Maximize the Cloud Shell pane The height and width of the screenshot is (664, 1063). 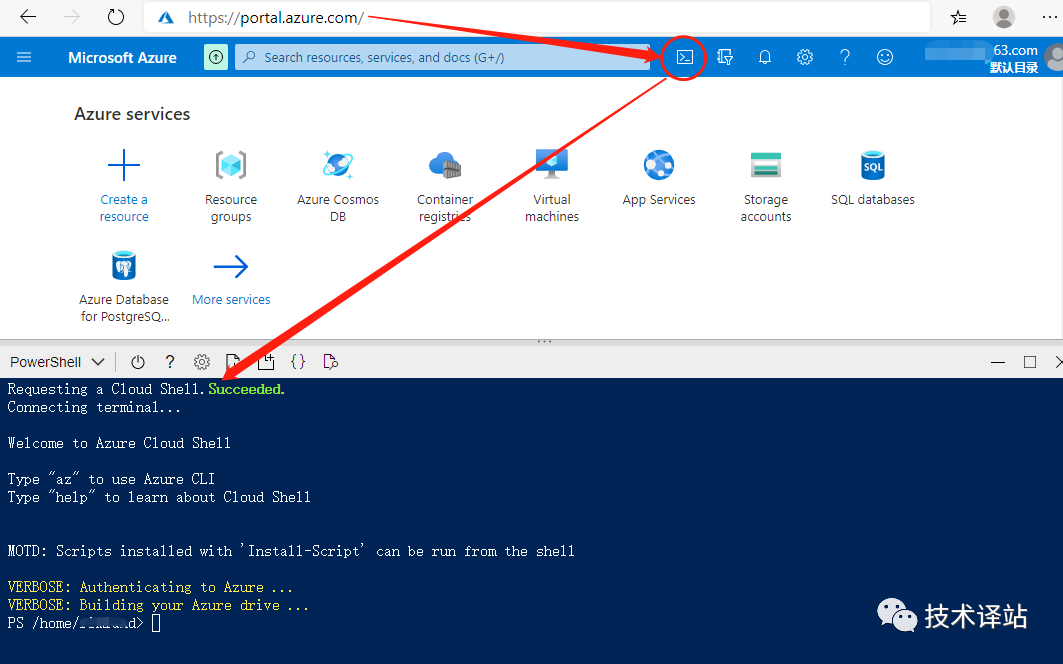pyautogui.click(x=1030, y=362)
